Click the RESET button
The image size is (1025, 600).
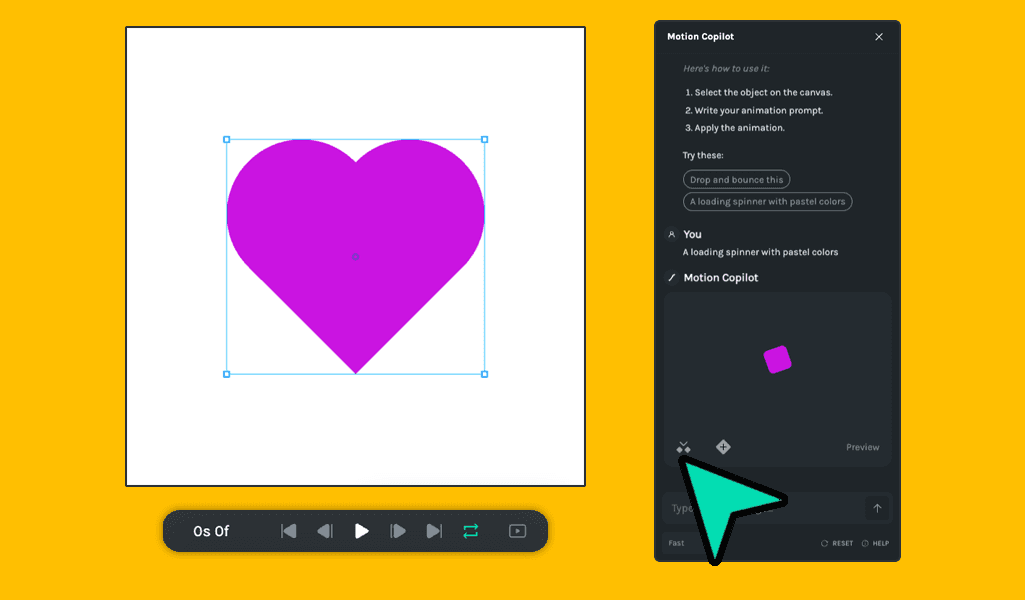(x=837, y=543)
